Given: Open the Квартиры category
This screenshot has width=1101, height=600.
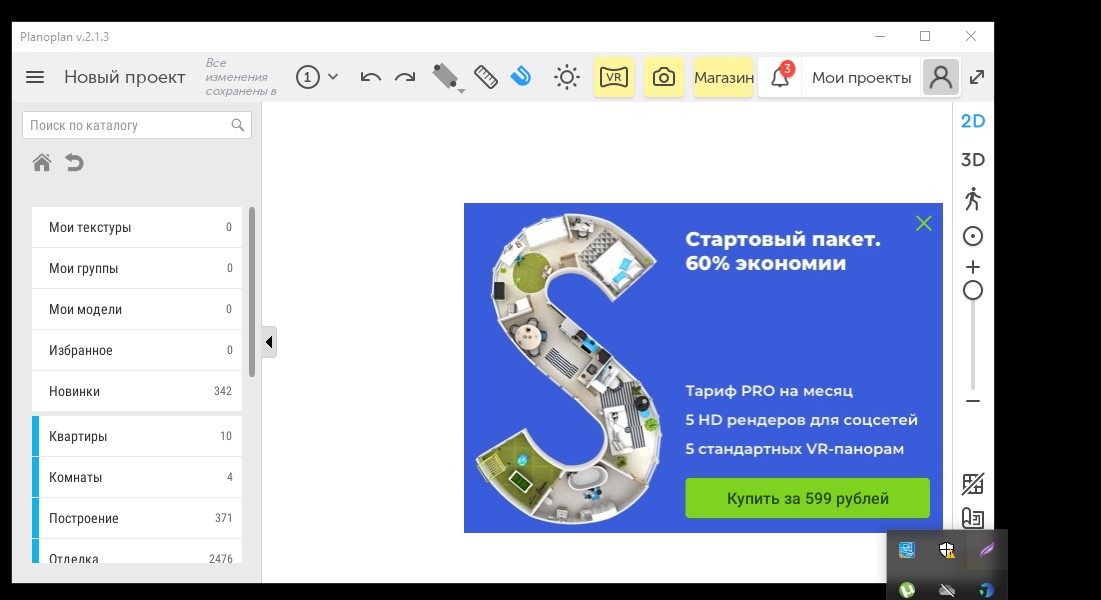Looking at the screenshot, I should coord(137,436).
